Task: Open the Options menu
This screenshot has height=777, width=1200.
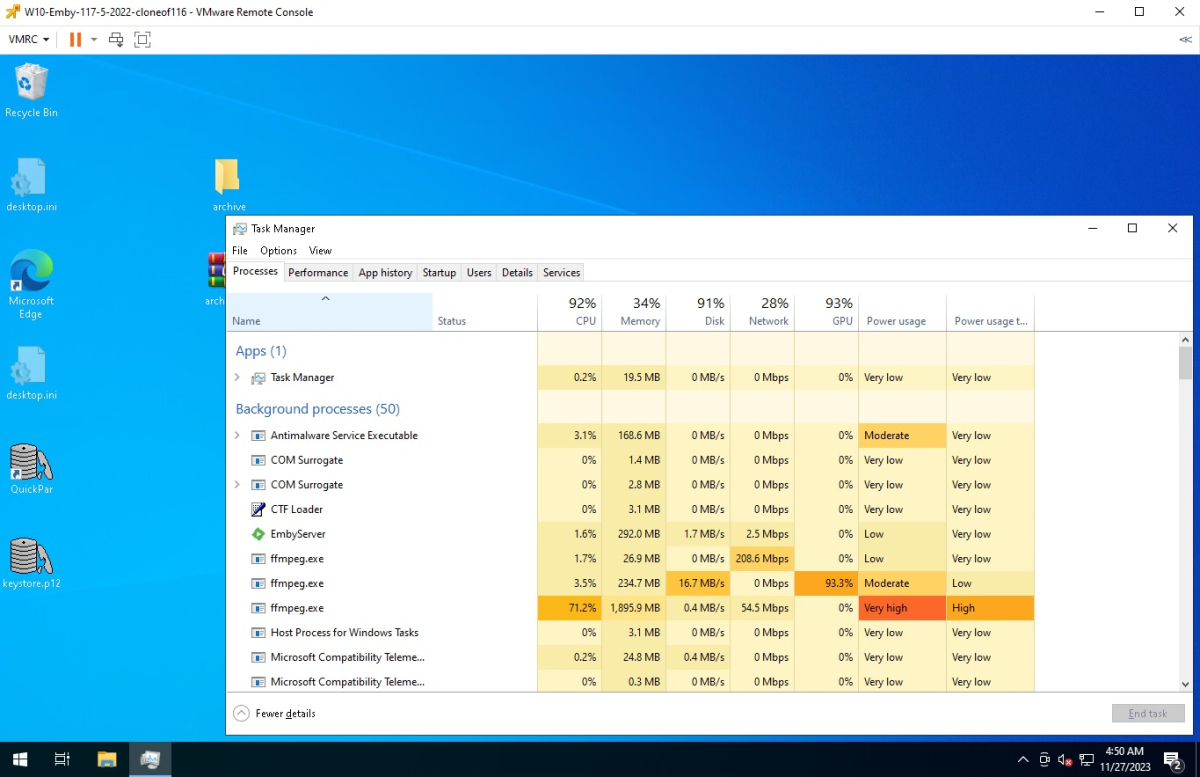Action: pos(278,251)
